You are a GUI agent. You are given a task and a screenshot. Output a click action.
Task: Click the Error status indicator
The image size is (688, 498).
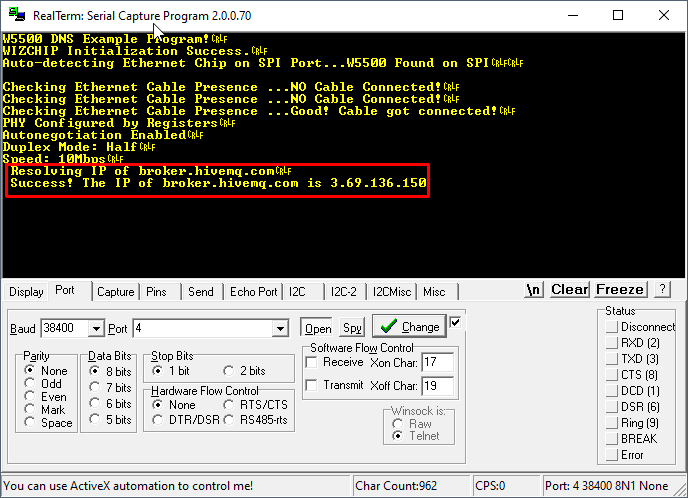[x=612, y=455]
